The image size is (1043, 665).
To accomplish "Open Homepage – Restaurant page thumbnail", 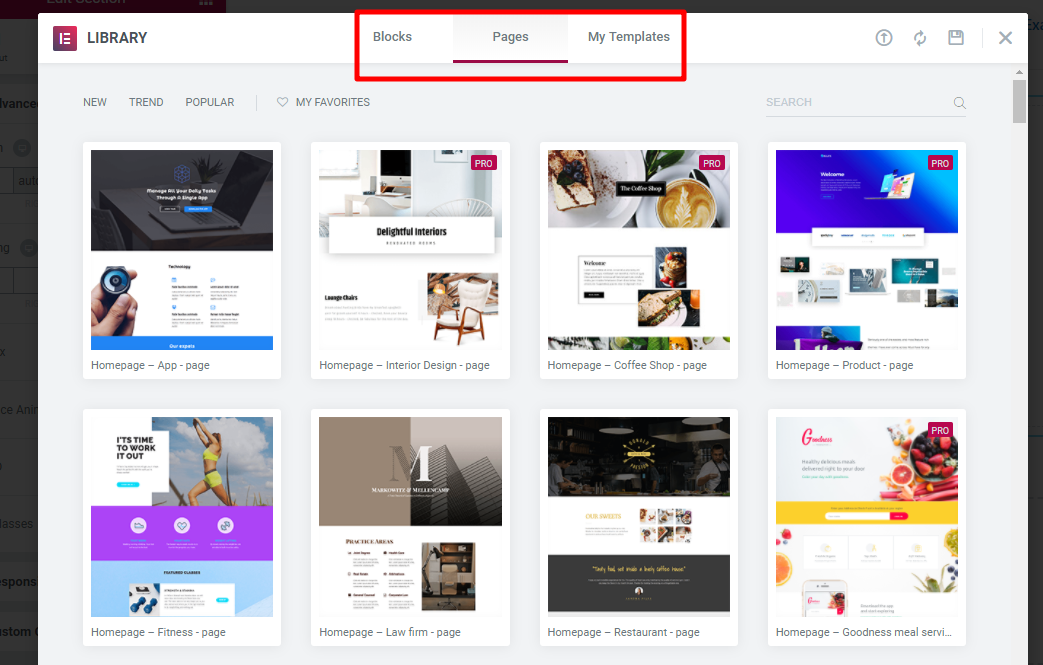I will tap(639, 517).
